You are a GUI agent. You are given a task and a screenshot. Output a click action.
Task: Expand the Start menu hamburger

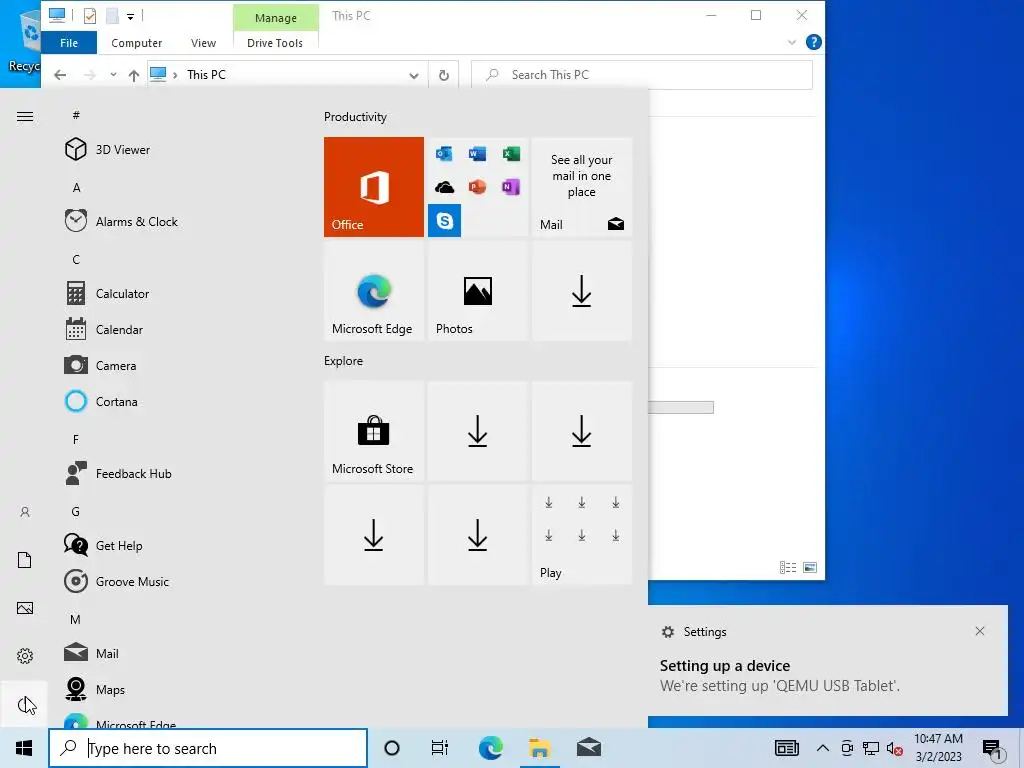[25, 117]
